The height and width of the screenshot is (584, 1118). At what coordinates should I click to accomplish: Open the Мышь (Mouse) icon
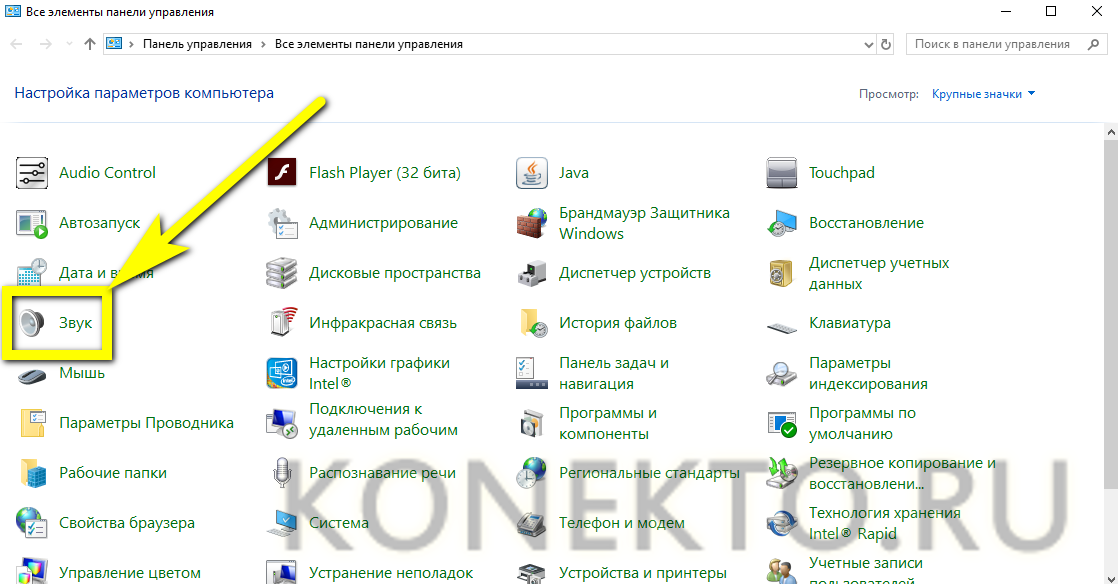point(33,373)
